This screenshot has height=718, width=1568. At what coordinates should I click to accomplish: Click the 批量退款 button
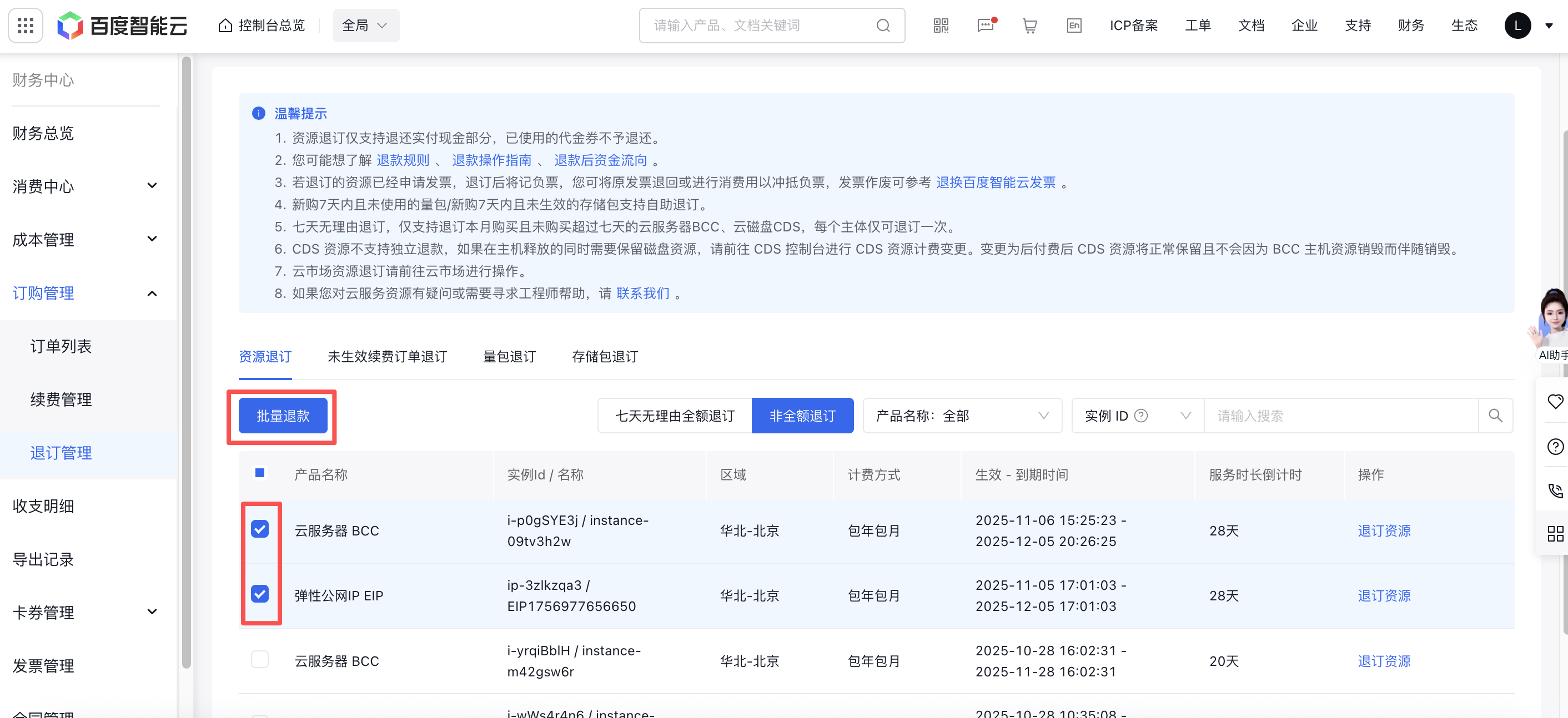point(283,416)
